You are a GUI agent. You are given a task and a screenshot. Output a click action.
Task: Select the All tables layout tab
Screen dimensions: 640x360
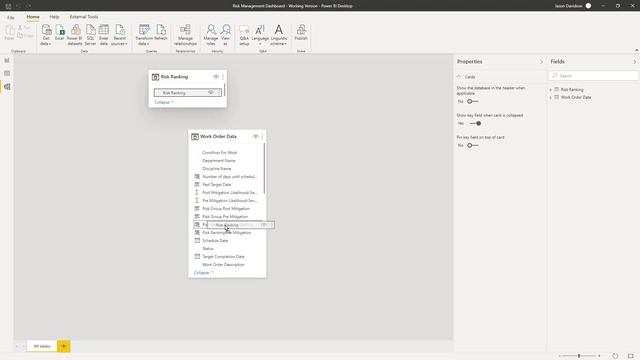(x=42, y=346)
